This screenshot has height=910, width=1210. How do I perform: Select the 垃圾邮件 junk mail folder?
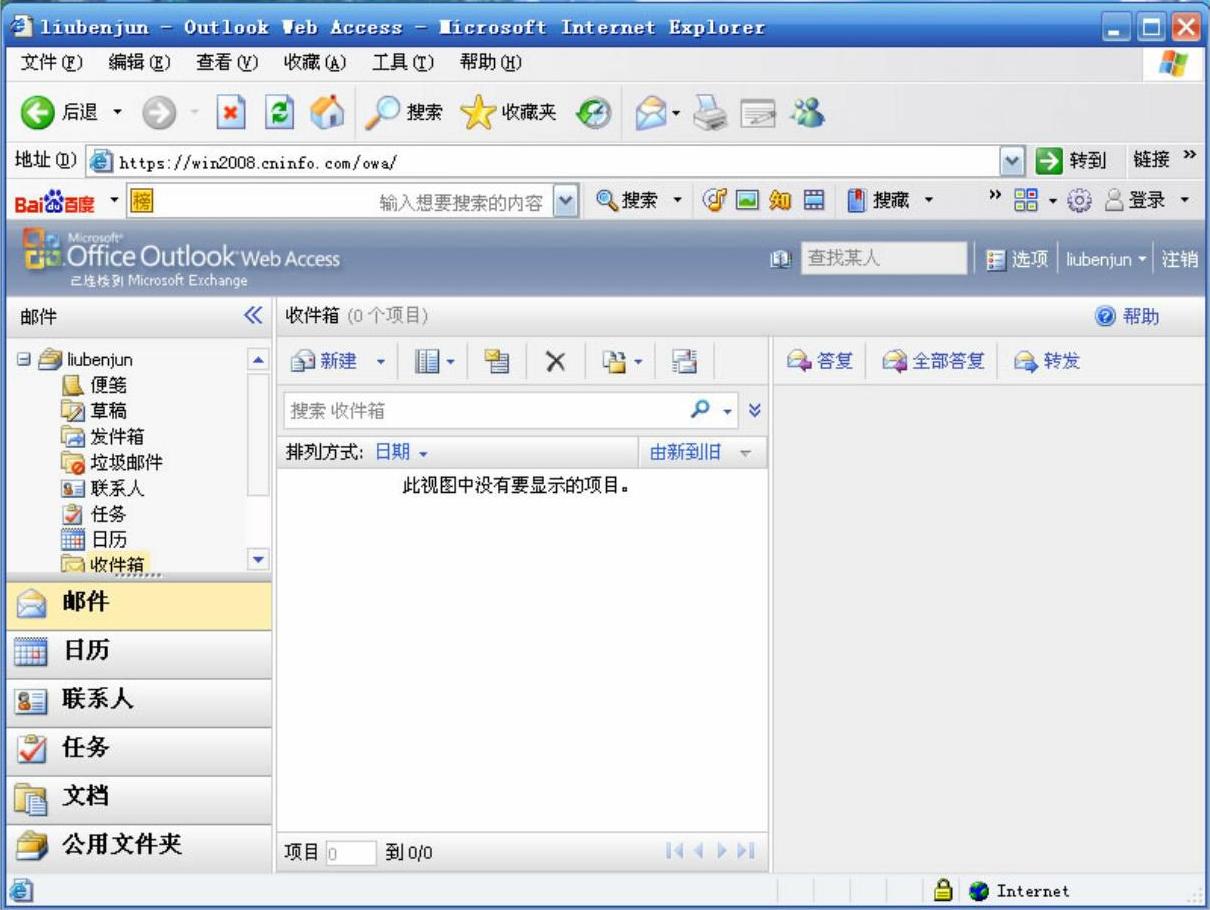coord(112,463)
